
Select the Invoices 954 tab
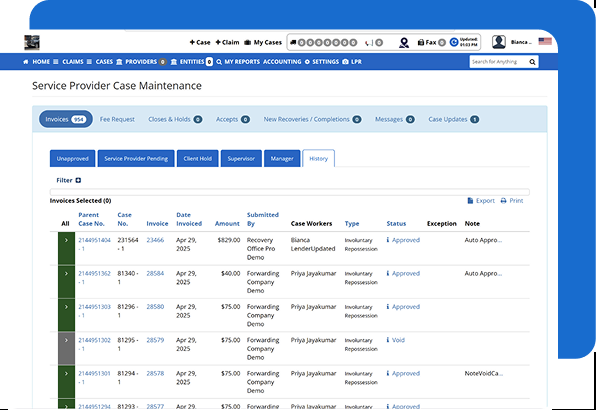[x=66, y=119]
